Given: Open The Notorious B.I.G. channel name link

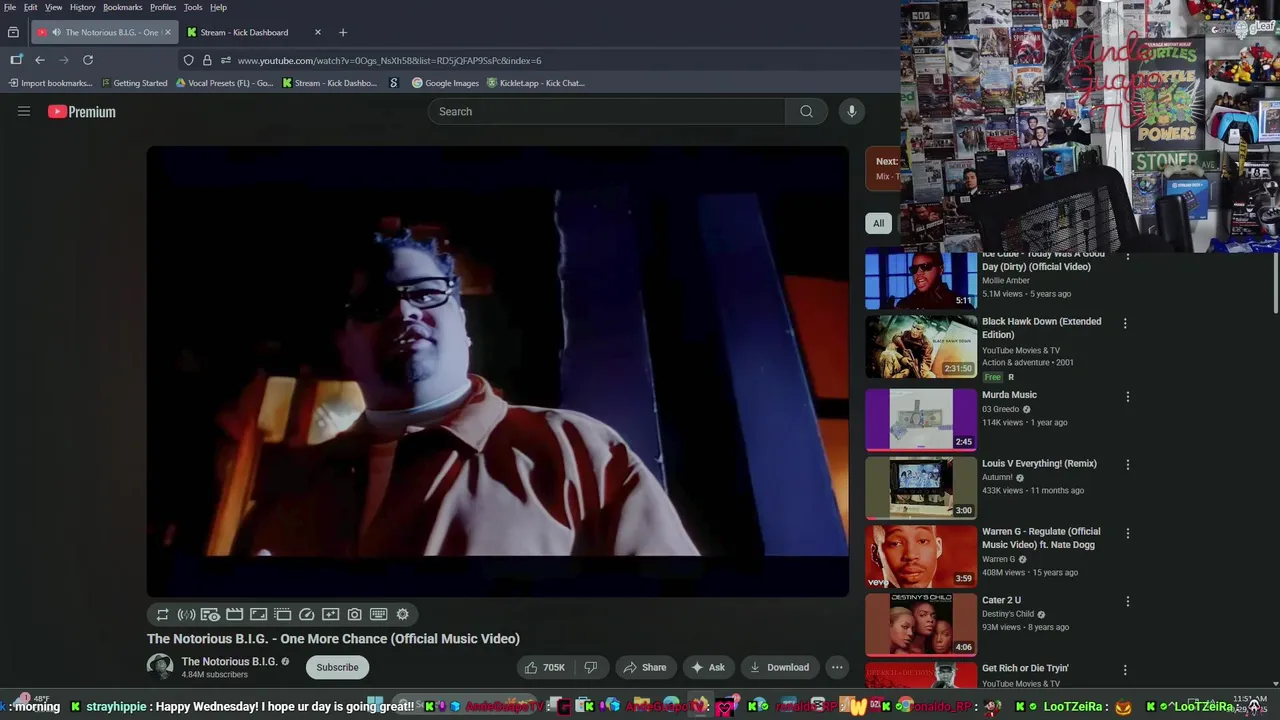Looking at the screenshot, I should coord(229,662).
